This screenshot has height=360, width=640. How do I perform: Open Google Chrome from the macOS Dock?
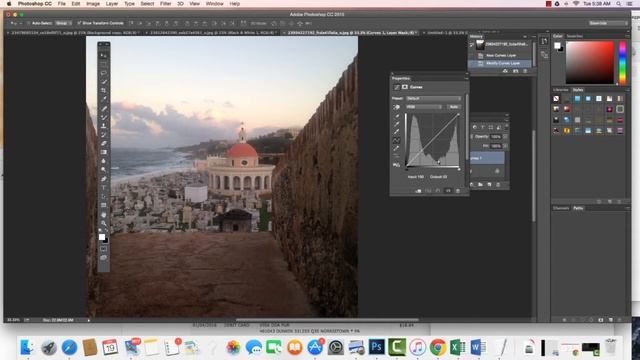[438, 347]
